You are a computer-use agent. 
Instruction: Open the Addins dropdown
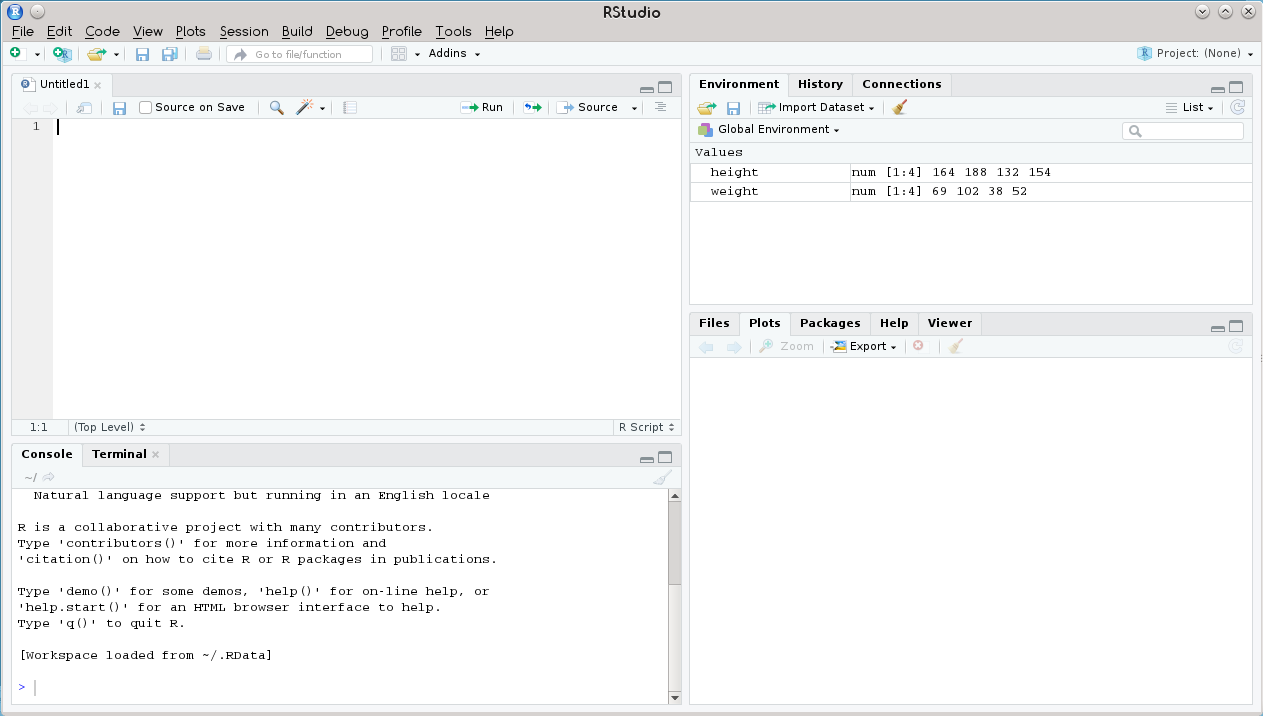454,54
